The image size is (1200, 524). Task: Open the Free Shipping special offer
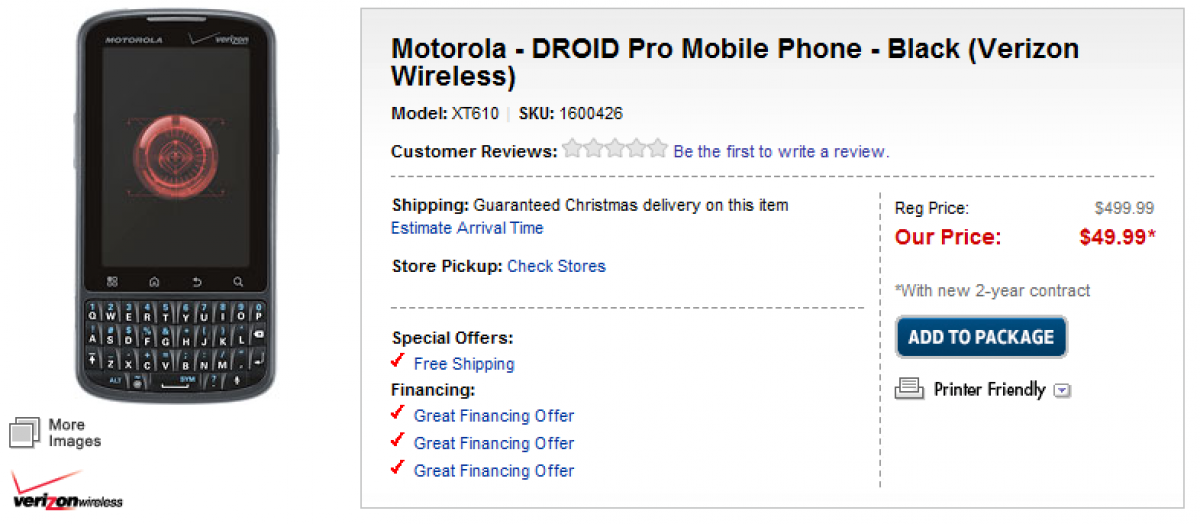(x=464, y=364)
